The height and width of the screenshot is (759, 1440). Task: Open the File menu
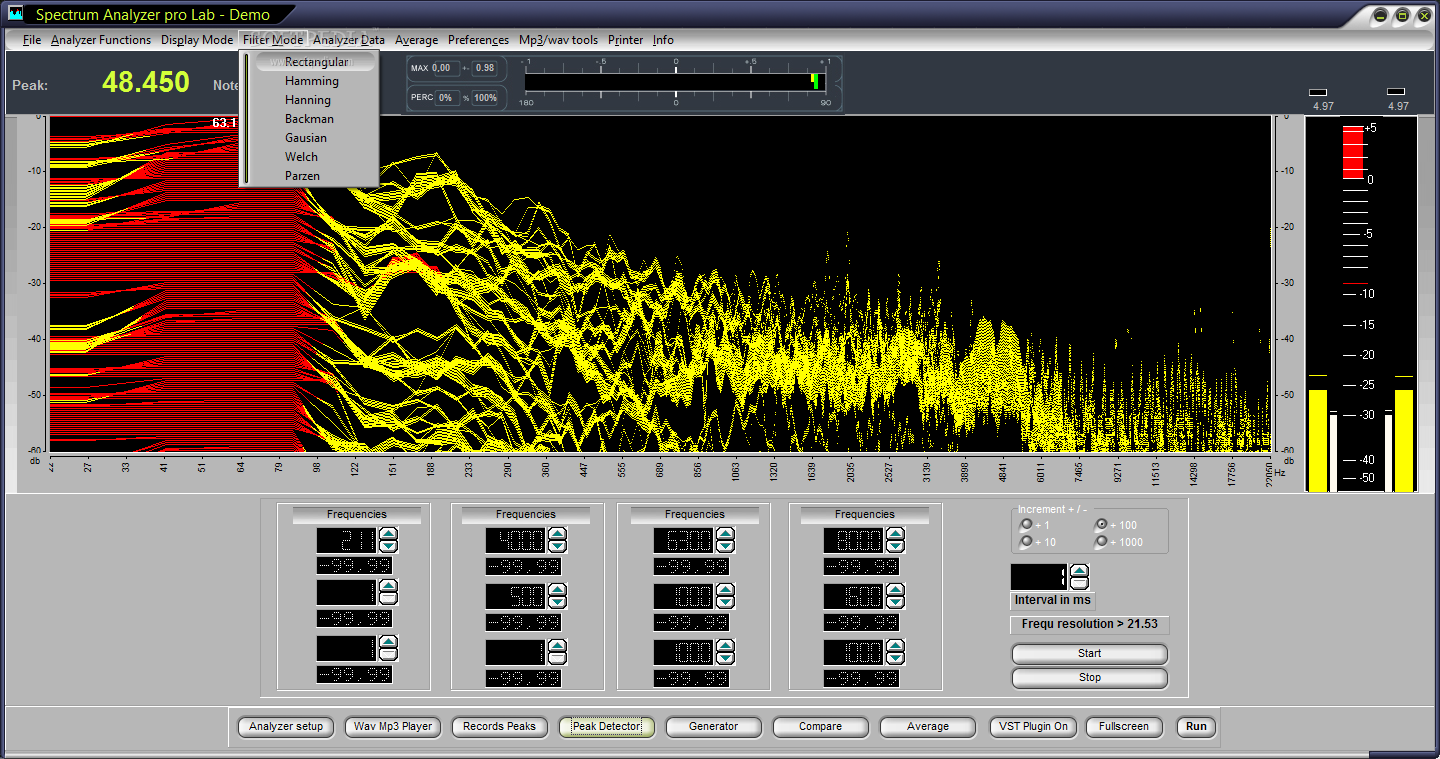click(32, 40)
